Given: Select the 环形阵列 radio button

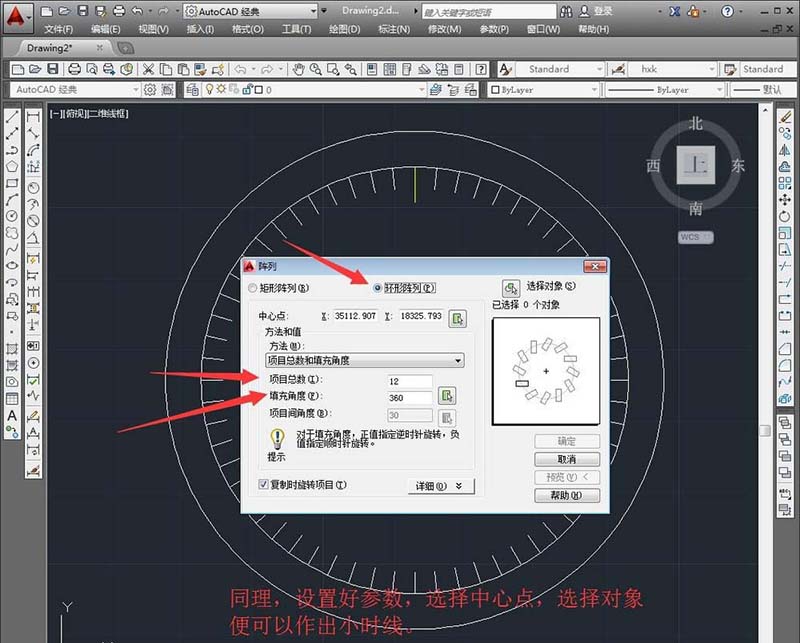Looking at the screenshot, I should pyautogui.click(x=378, y=286).
